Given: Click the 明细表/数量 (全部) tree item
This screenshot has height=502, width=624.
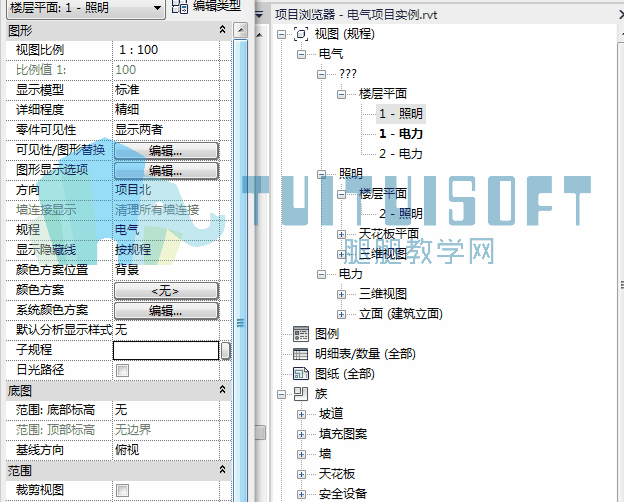Looking at the screenshot, I should (365, 354).
